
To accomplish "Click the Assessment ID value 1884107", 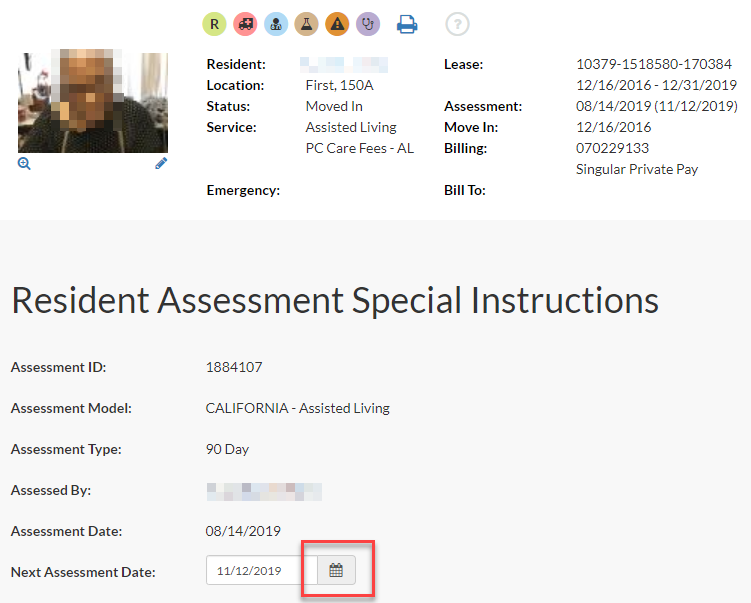I will (234, 367).
